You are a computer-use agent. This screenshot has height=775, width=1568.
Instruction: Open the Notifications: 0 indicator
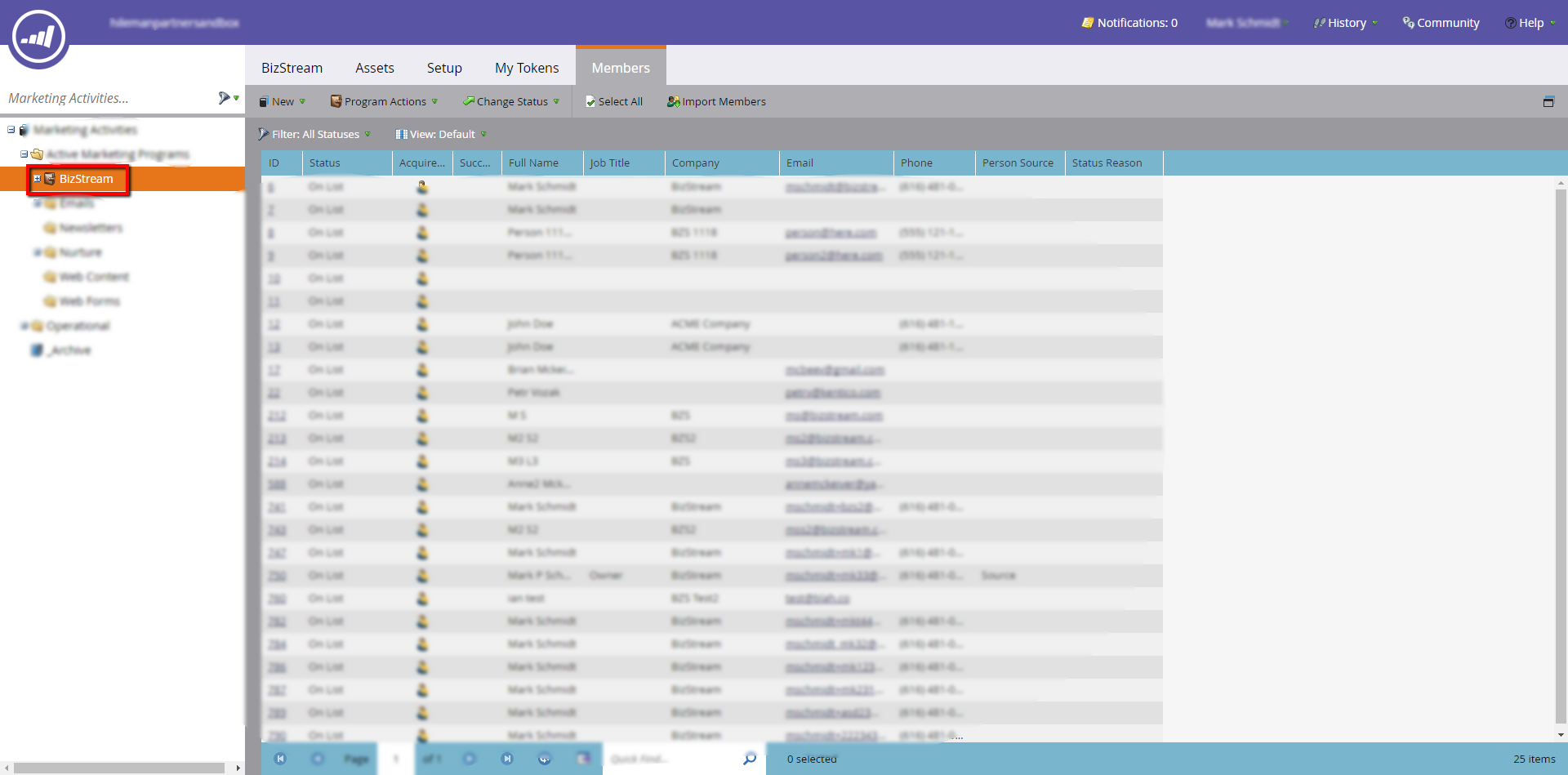point(1129,23)
